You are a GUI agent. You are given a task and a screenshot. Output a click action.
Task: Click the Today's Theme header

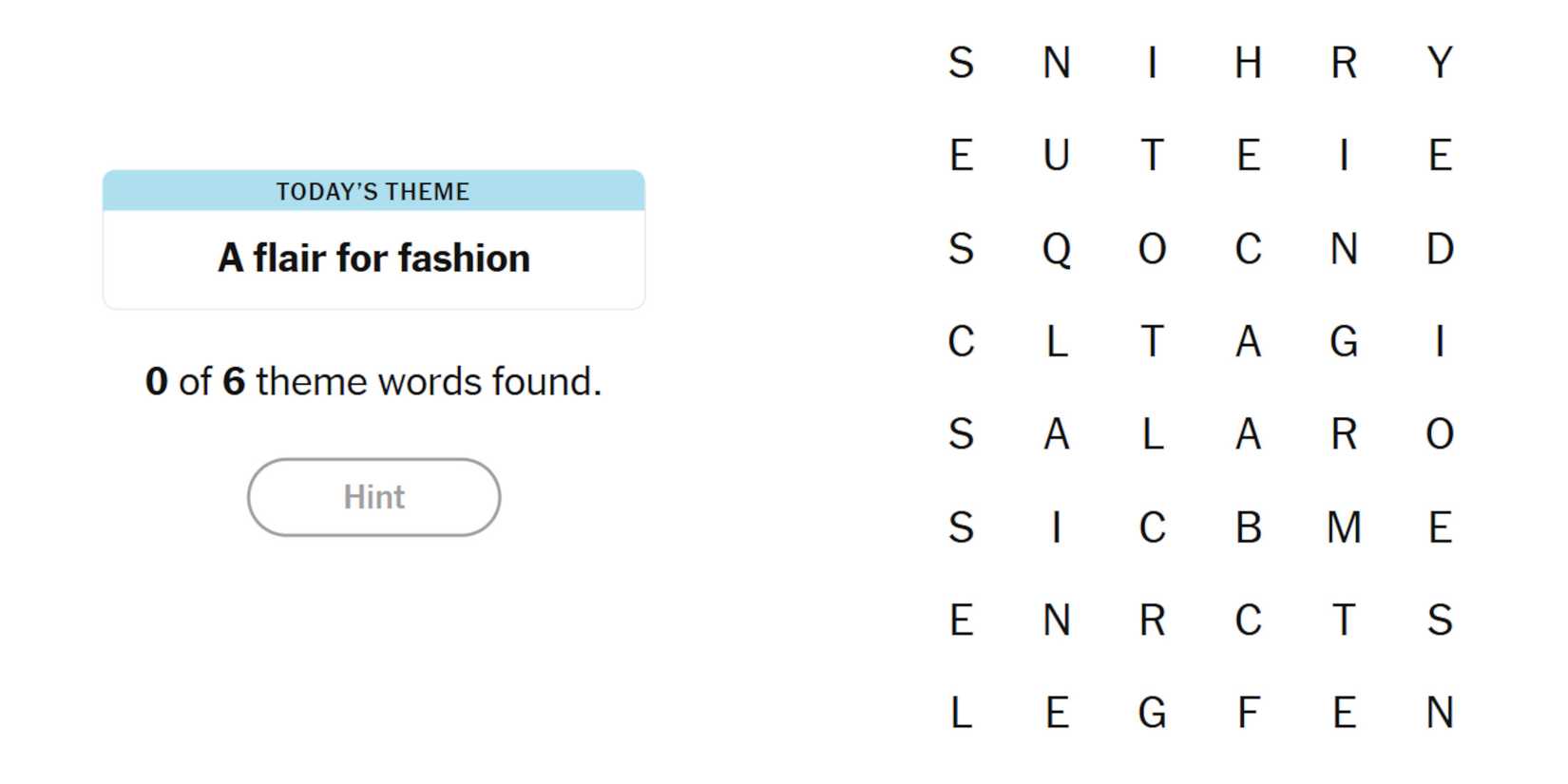click(x=373, y=191)
